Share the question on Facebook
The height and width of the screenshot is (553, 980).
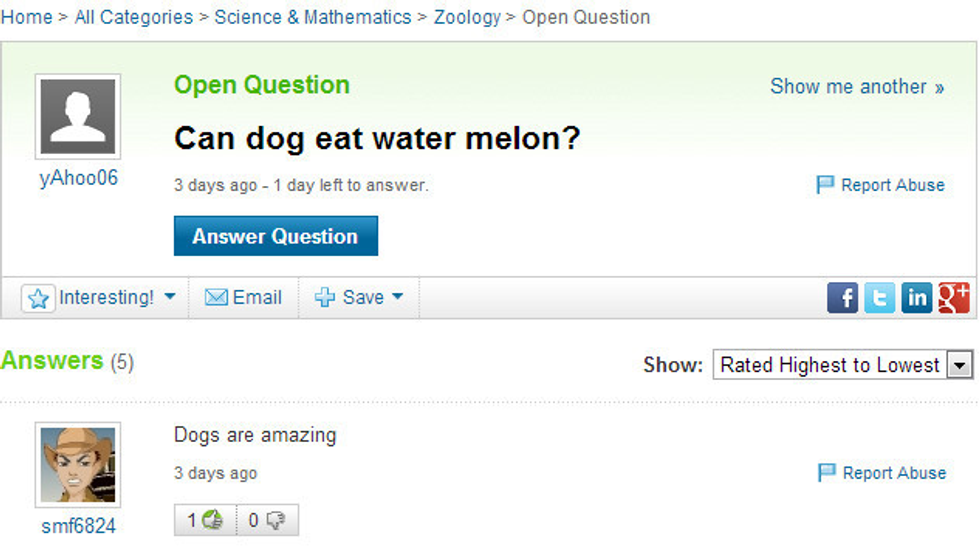tap(842, 297)
